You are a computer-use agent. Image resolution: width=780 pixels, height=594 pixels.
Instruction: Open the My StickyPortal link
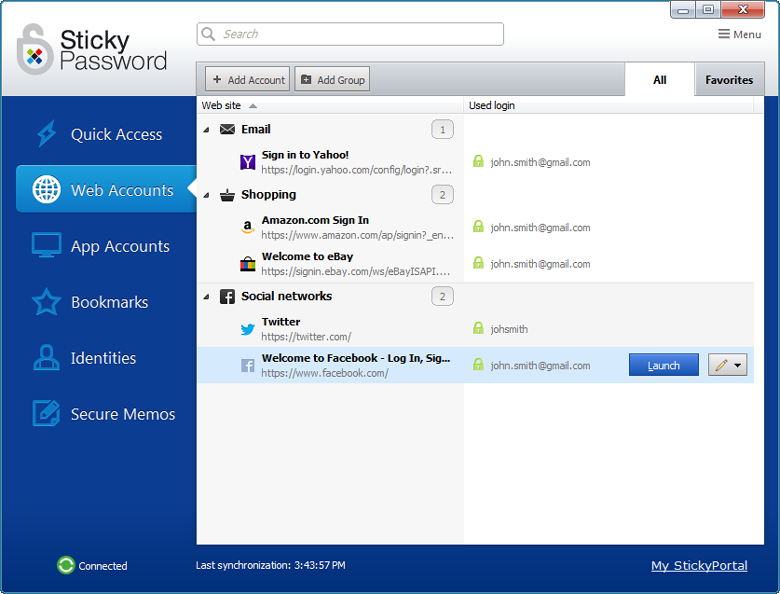699,566
